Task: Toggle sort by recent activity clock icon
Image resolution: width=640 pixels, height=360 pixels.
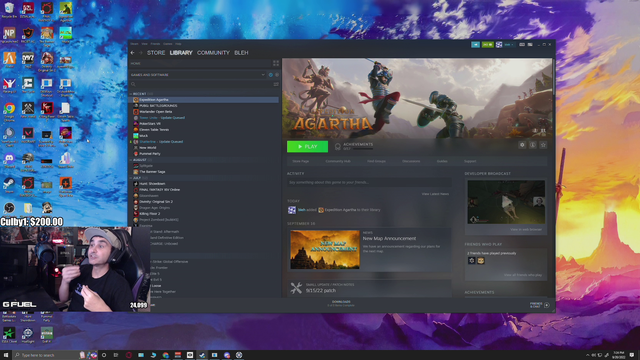Action: [271, 75]
